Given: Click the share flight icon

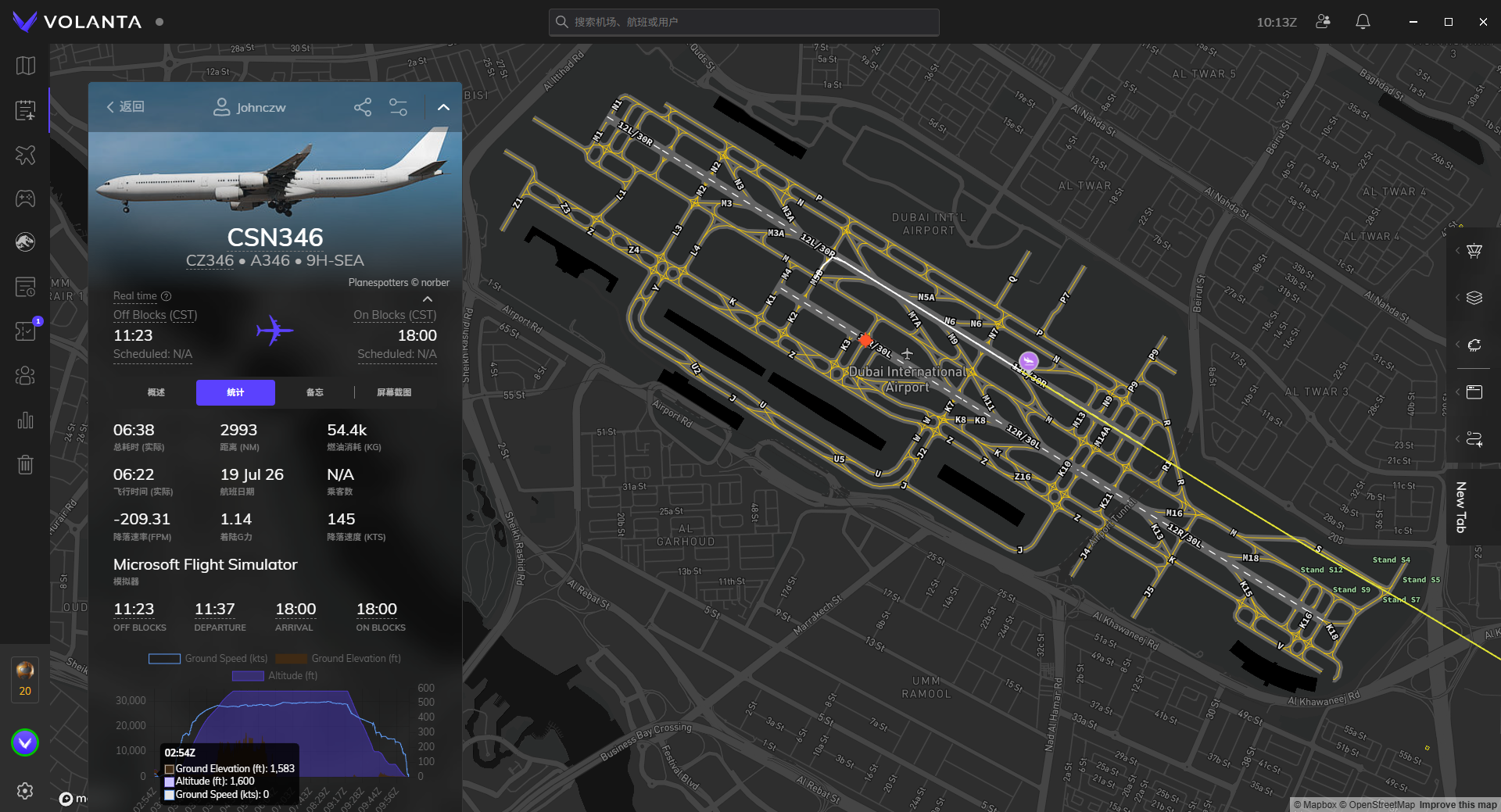Looking at the screenshot, I should [363, 107].
